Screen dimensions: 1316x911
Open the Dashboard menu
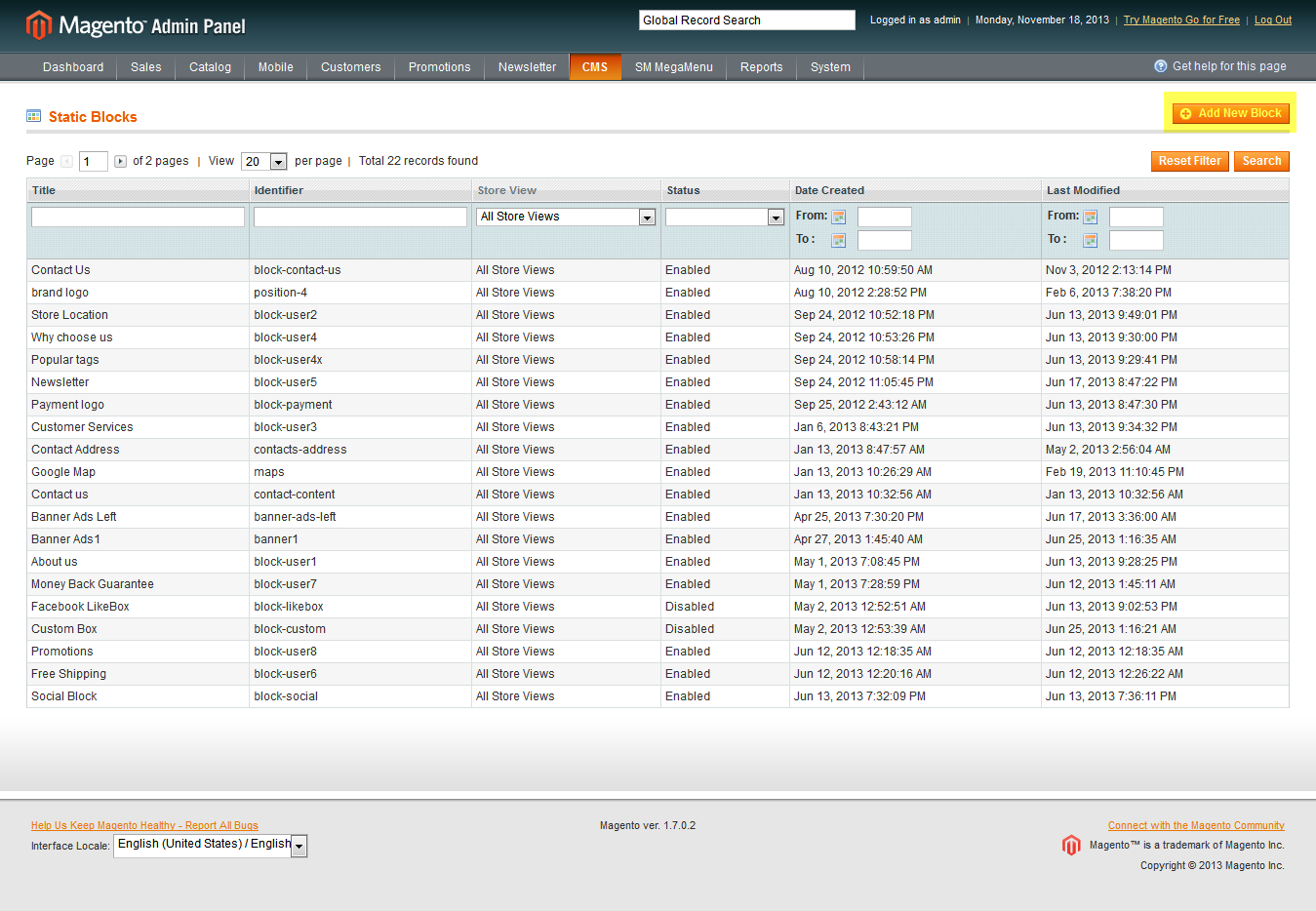pyautogui.click(x=73, y=67)
